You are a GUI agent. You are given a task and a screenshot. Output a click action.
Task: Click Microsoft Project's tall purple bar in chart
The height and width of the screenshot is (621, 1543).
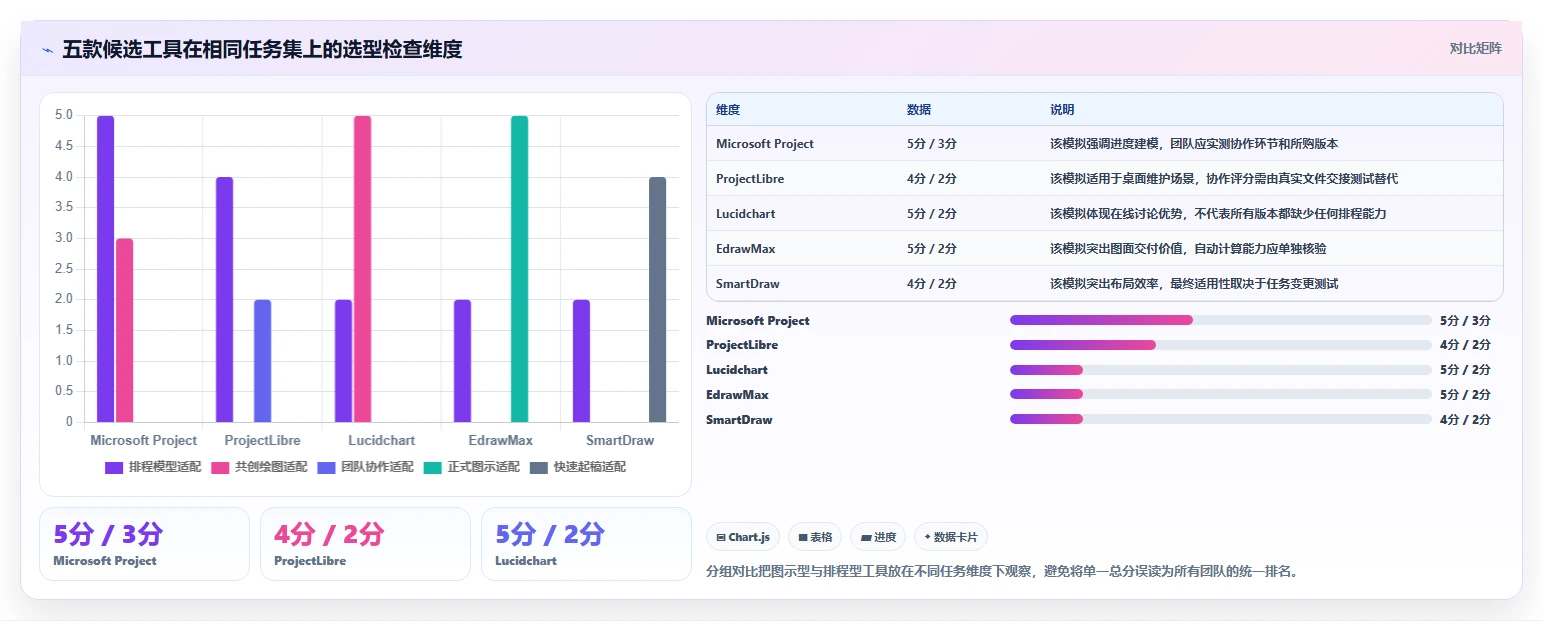[105, 269]
